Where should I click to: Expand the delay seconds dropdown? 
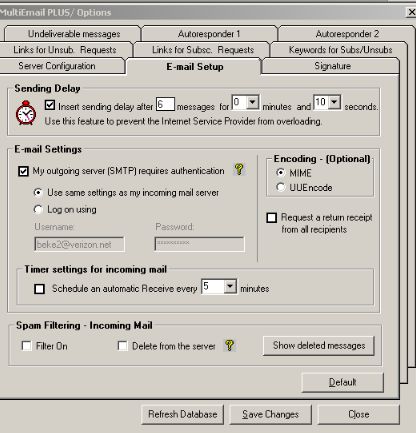coord(334,102)
